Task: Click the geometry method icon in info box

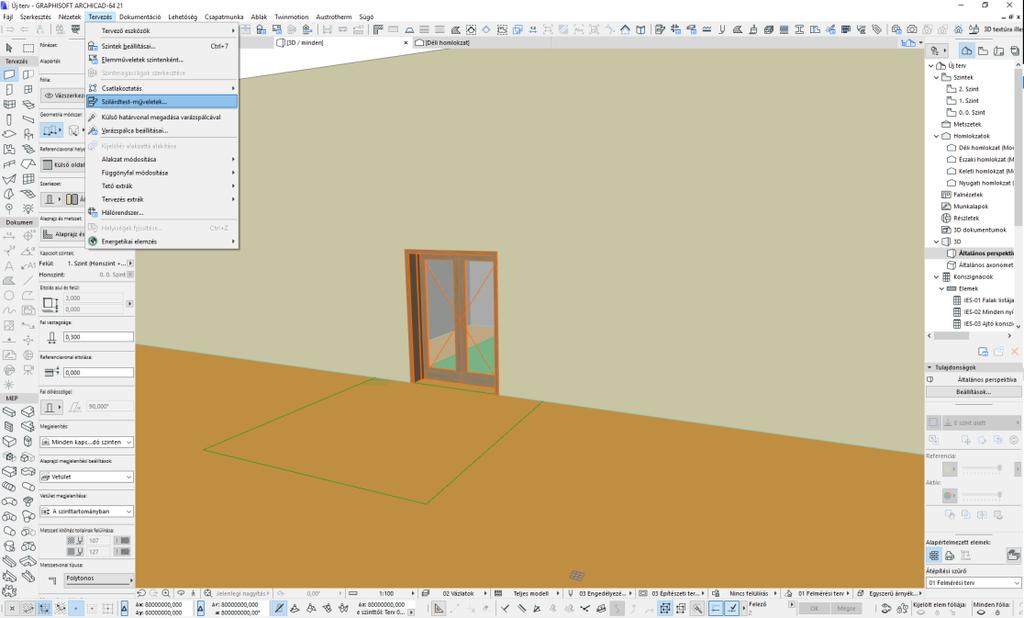Action: coord(52,131)
